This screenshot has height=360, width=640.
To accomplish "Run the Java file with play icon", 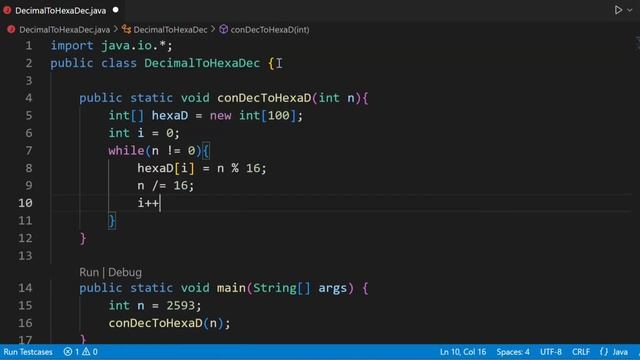I will point(618,10).
